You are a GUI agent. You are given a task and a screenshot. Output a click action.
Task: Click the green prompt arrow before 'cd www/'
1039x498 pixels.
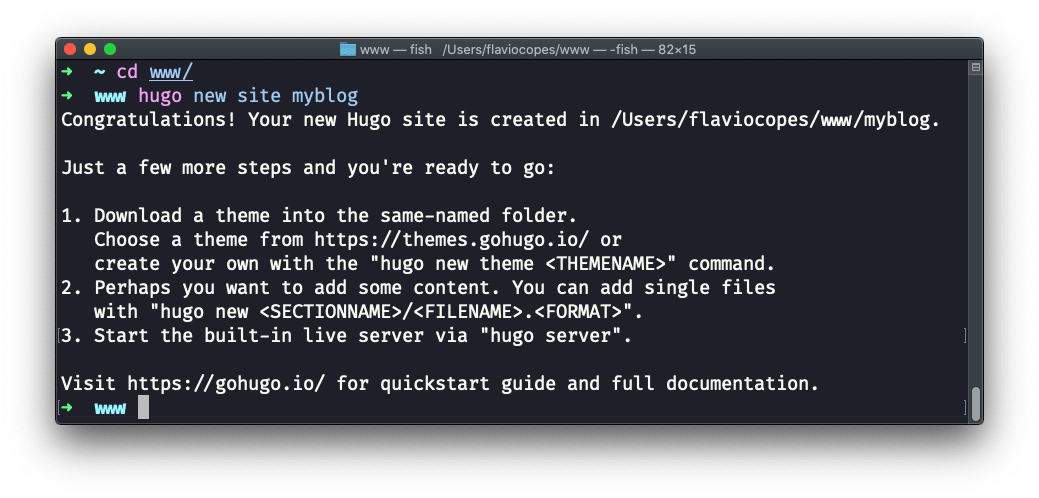pyautogui.click(x=67, y=72)
